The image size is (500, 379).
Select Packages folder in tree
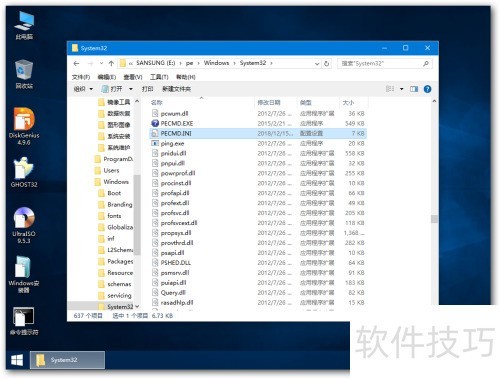tap(120, 261)
